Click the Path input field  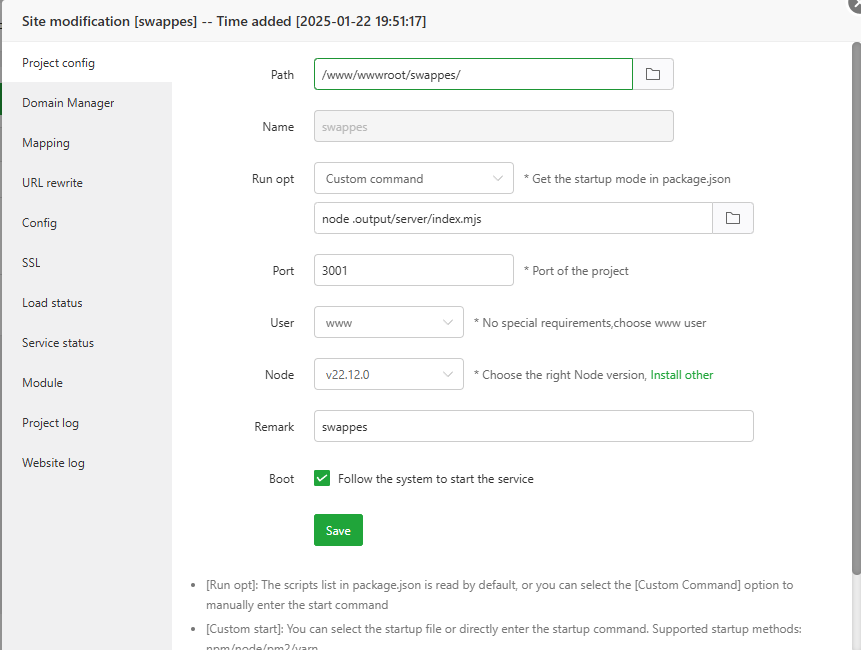[x=473, y=74]
